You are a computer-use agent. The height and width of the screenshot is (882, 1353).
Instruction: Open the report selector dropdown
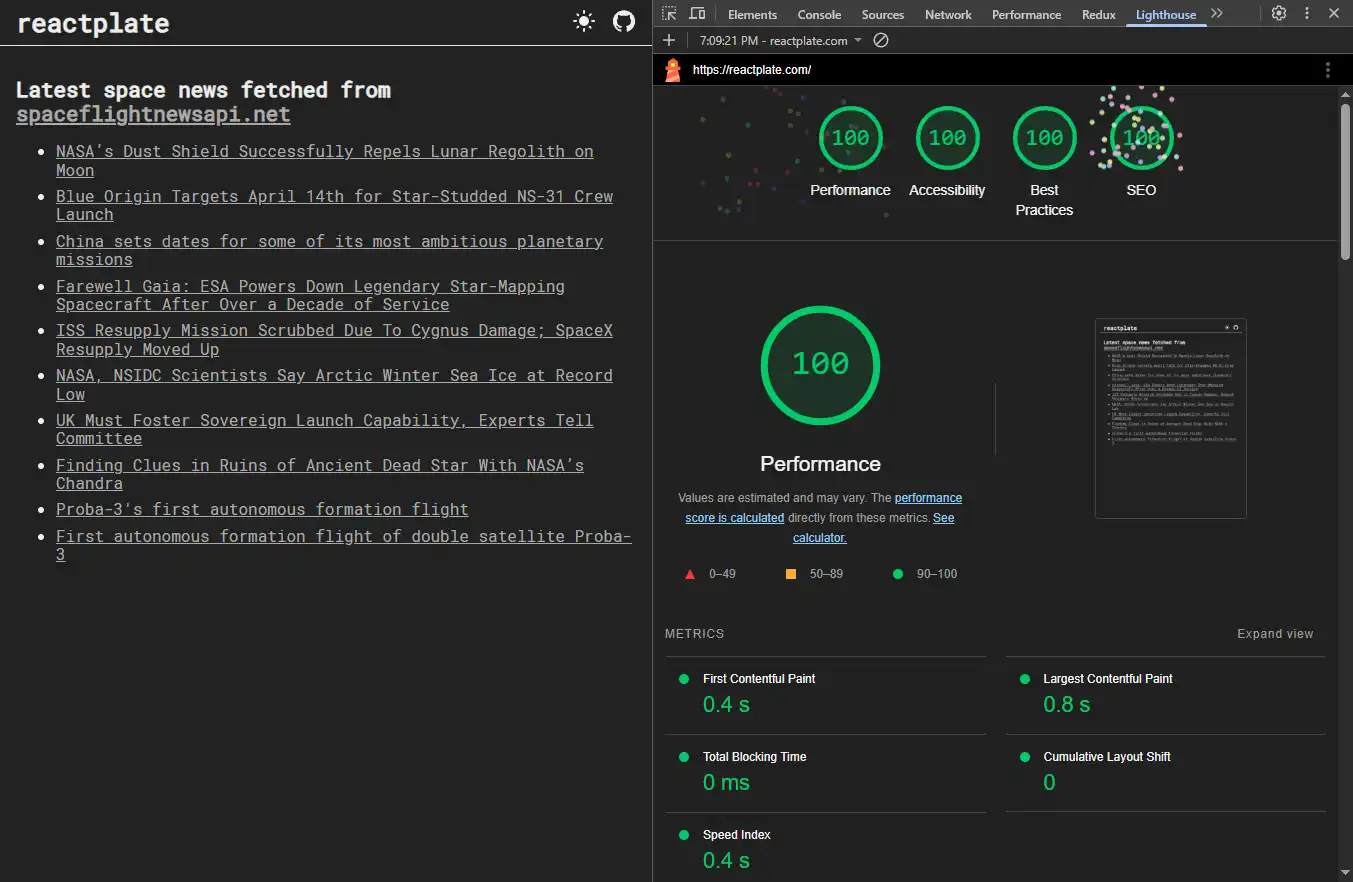(781, 41)
